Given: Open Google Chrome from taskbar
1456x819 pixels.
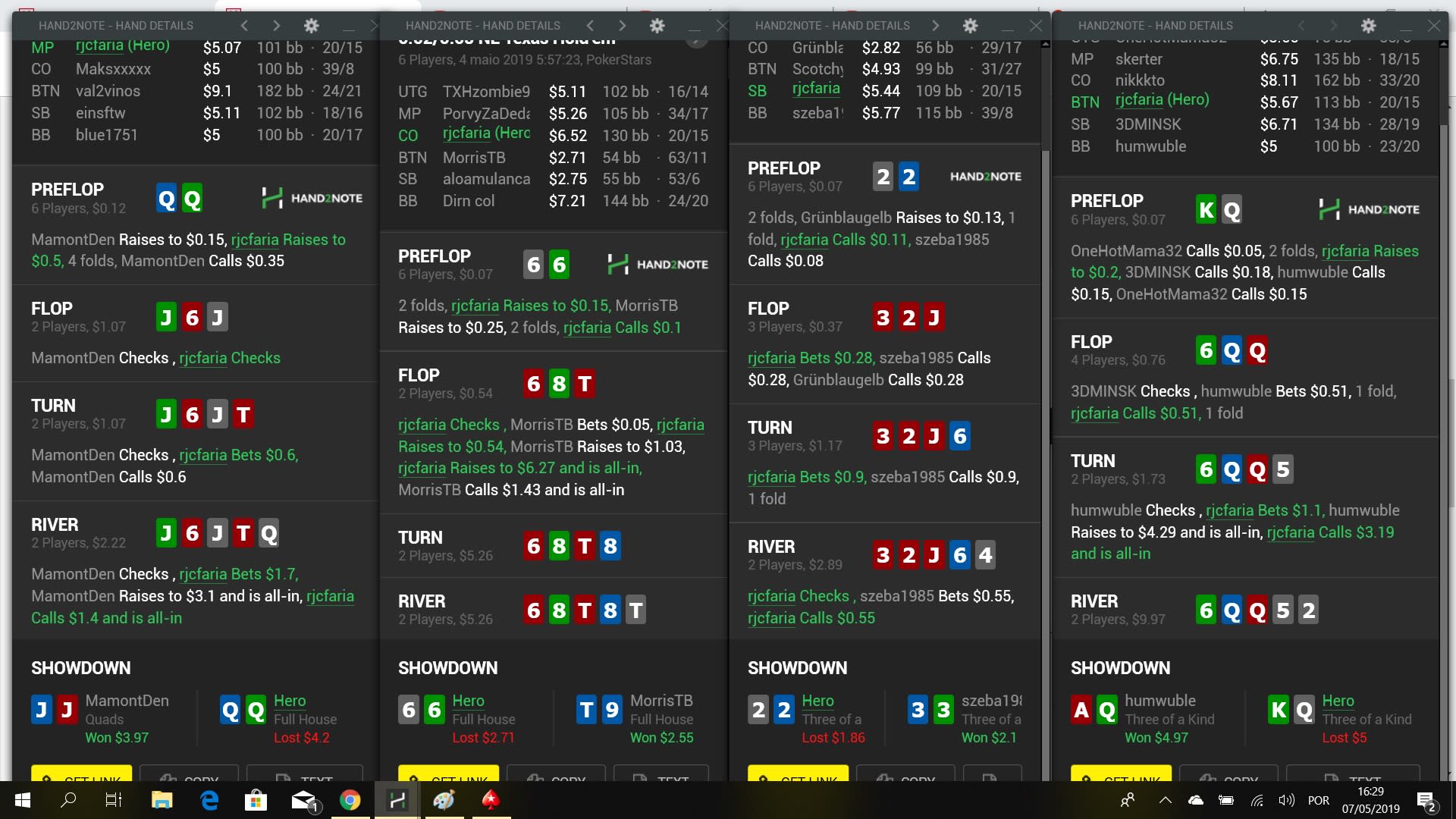Looking at the screenshot, I should [350, 800].
